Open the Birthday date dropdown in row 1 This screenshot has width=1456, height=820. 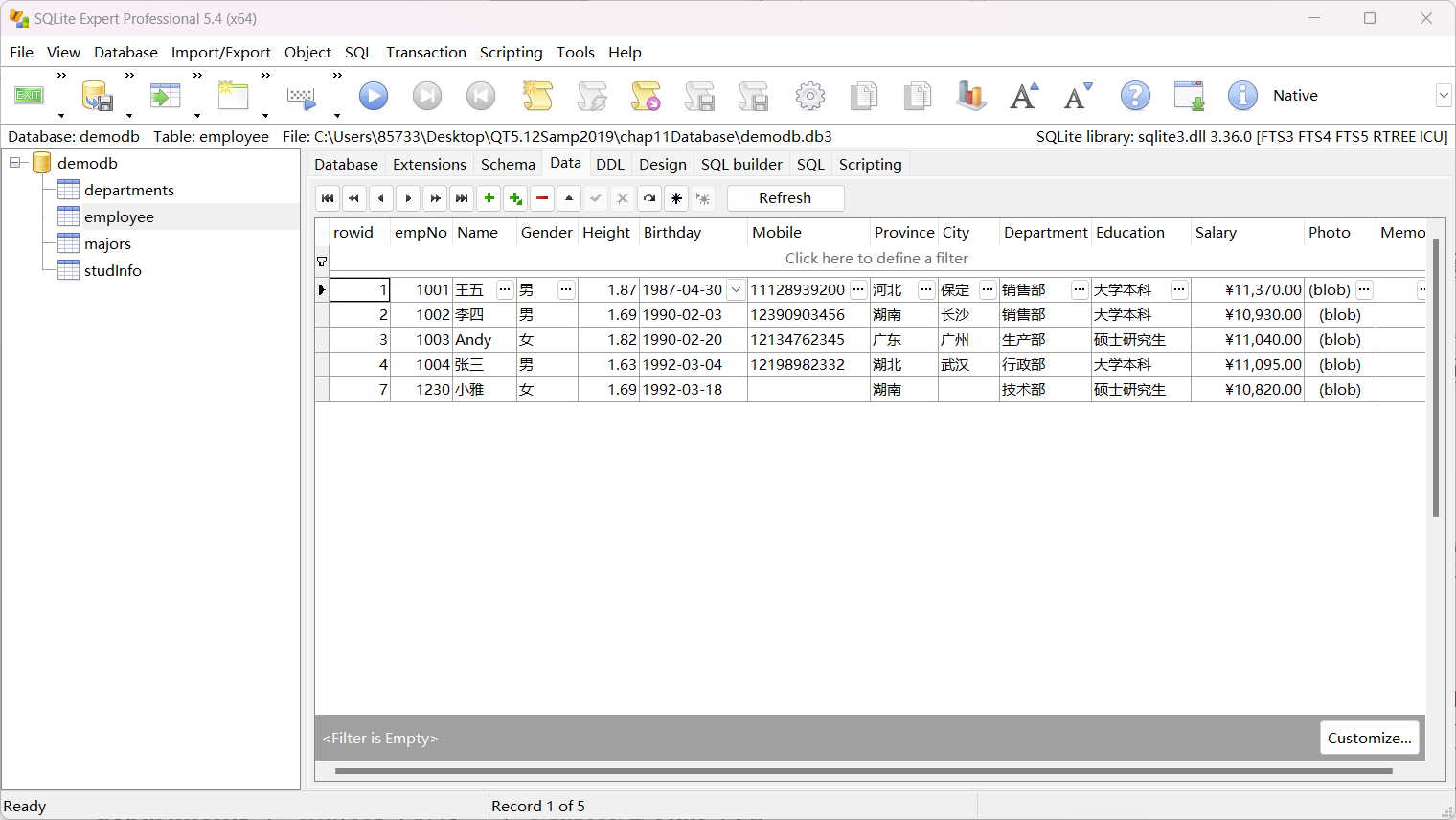(x=736, y=289)
